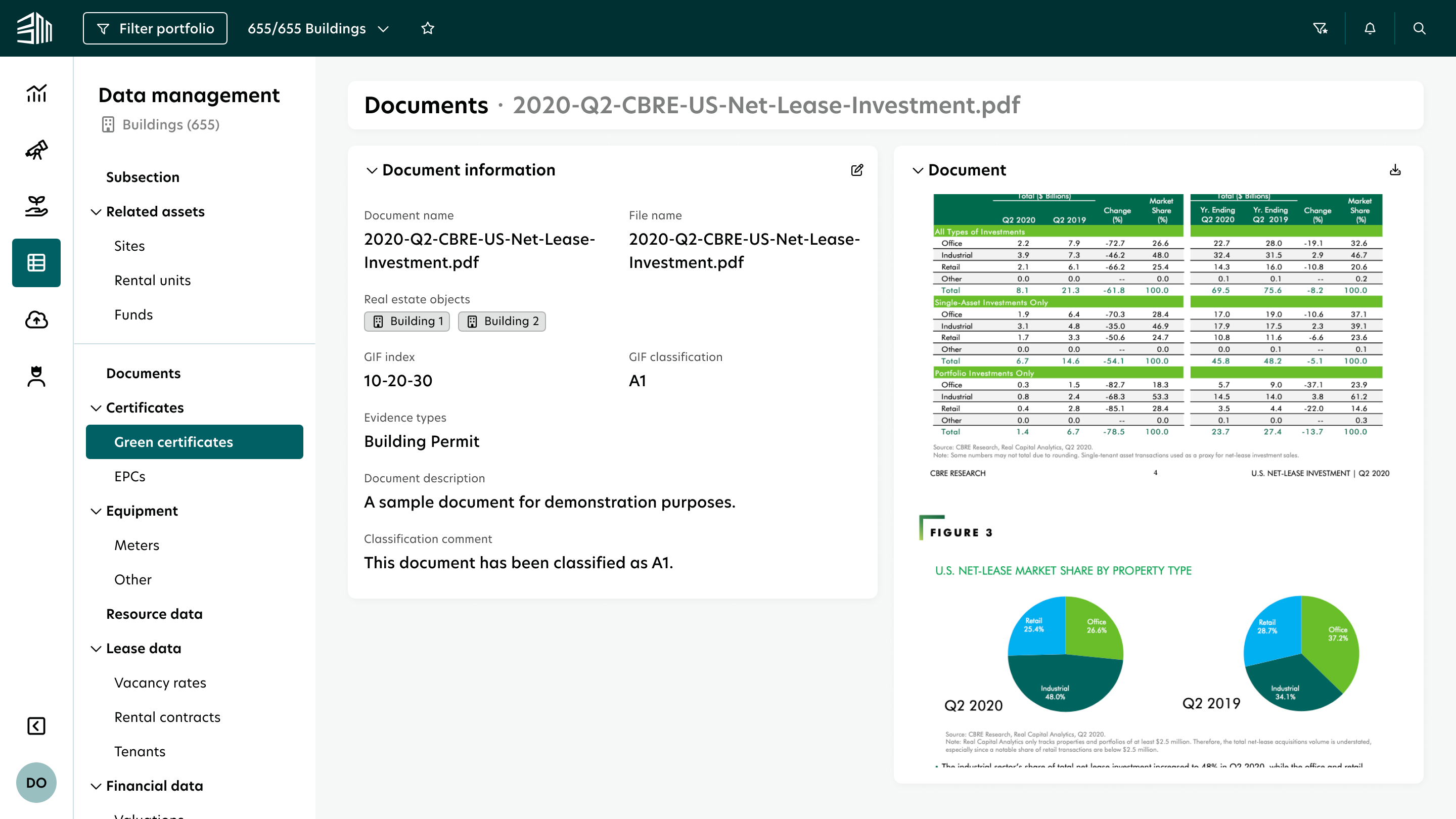Click the PDF table preview
The height and width of the screenshot is (819, 1456).
tap(1158, 315)
